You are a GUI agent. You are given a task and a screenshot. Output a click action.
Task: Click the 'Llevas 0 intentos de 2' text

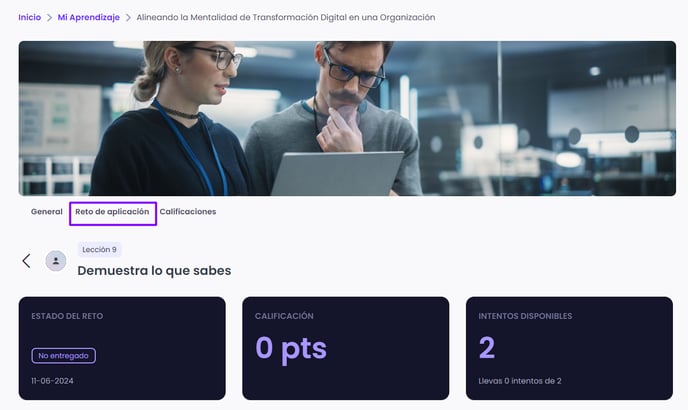[x=520, y=381]
